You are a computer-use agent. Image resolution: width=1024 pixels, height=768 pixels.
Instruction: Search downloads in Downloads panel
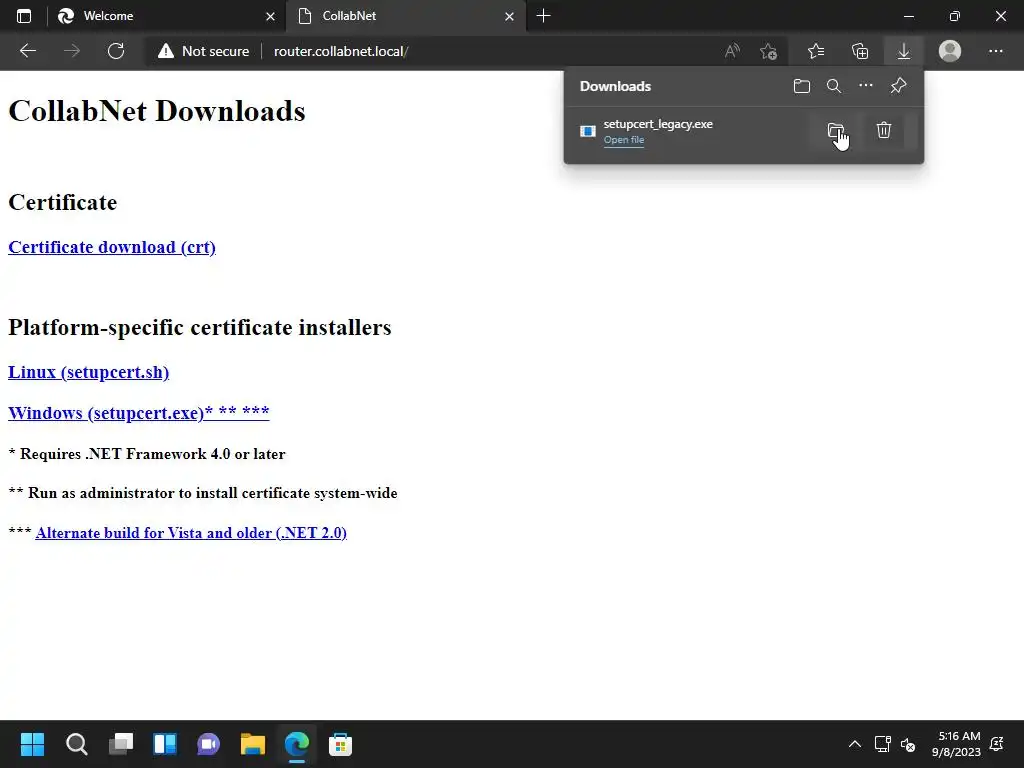click(x=834, y=86)
